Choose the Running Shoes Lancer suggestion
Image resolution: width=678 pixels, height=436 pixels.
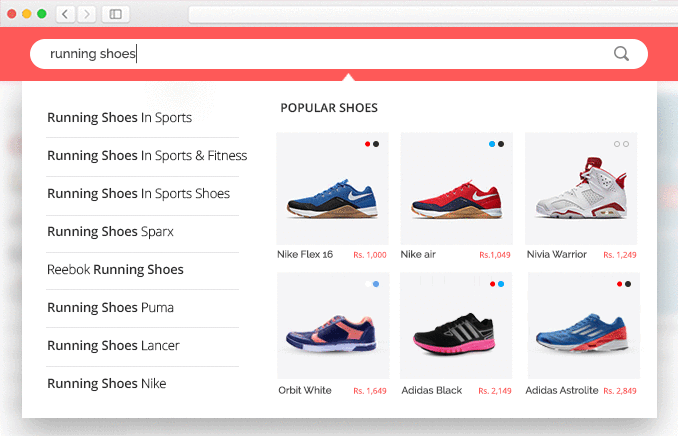(x=113, y=346)
